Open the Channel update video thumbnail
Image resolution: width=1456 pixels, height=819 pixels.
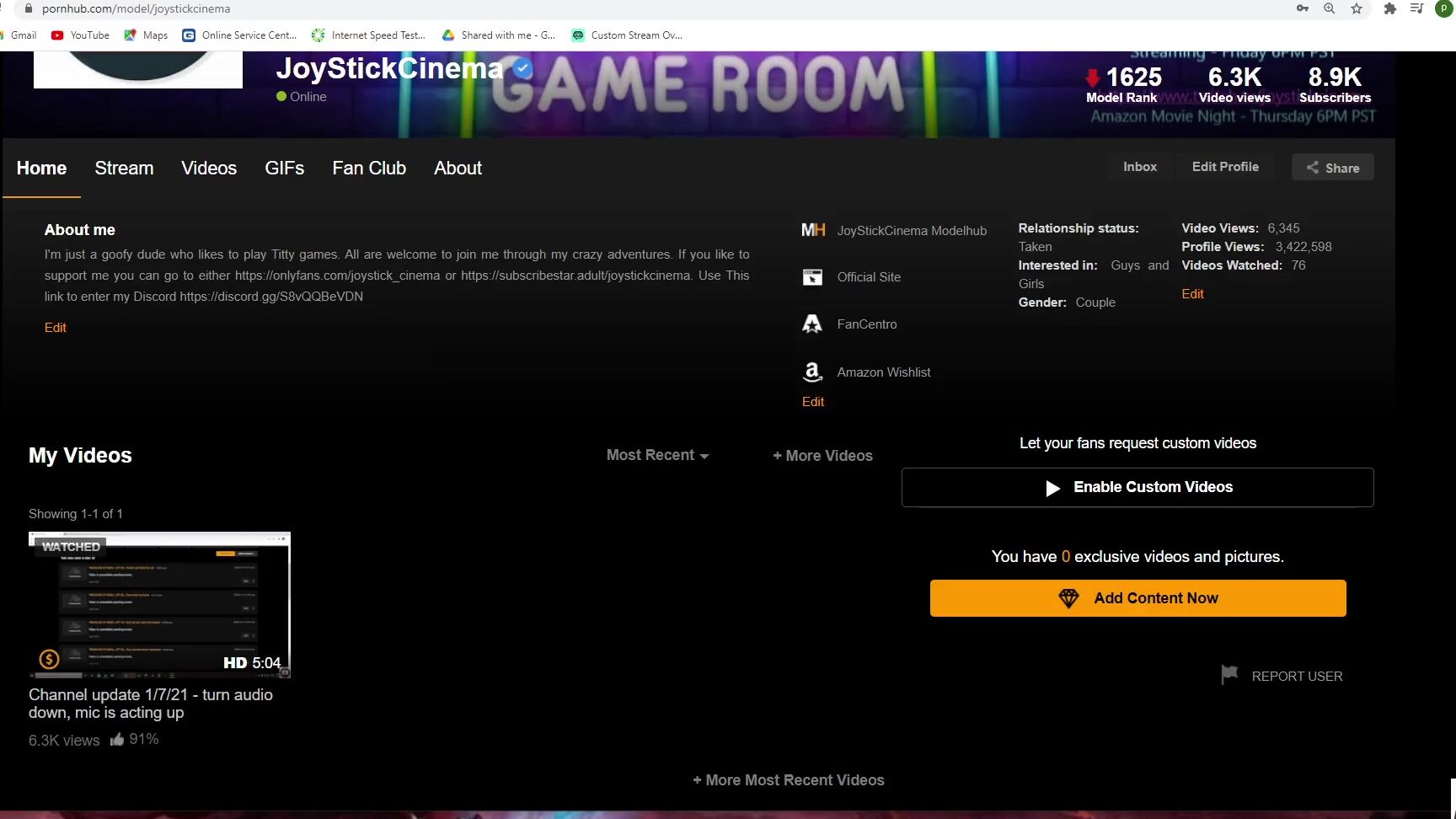click(159, 604)
